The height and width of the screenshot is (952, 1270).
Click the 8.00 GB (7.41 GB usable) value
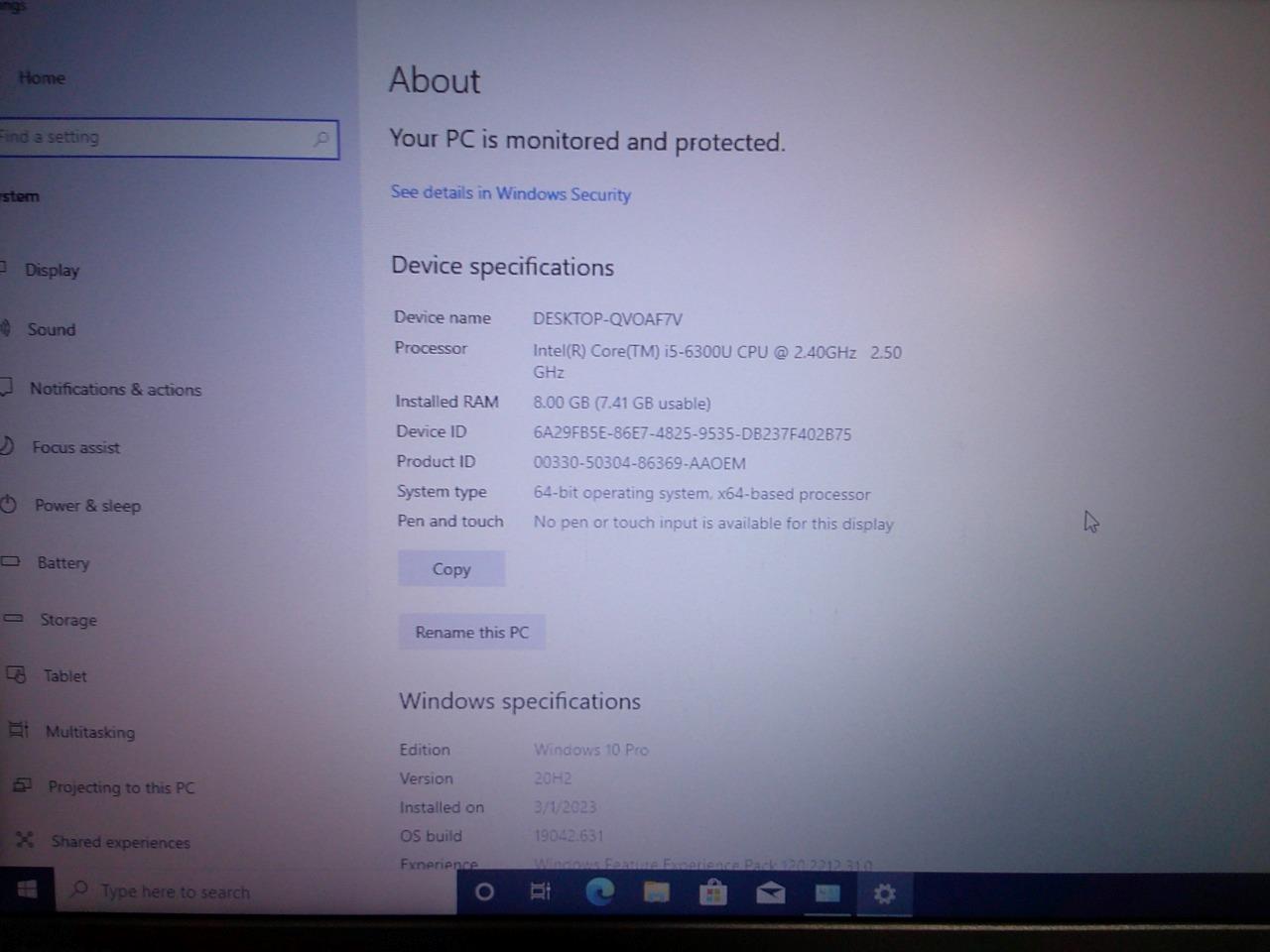point(622,404)
